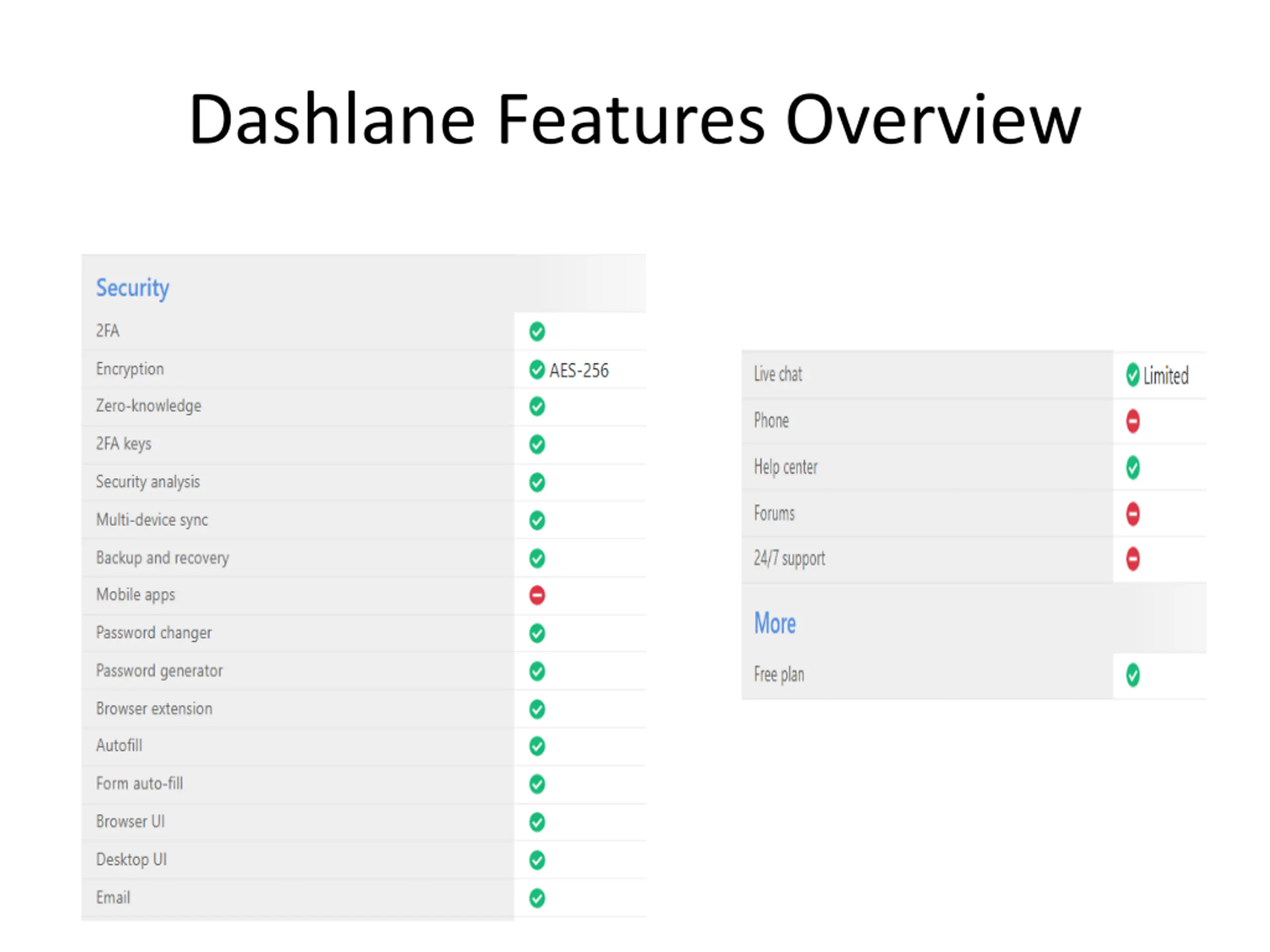Click the AES-256 encryption value

click(579, 371)
